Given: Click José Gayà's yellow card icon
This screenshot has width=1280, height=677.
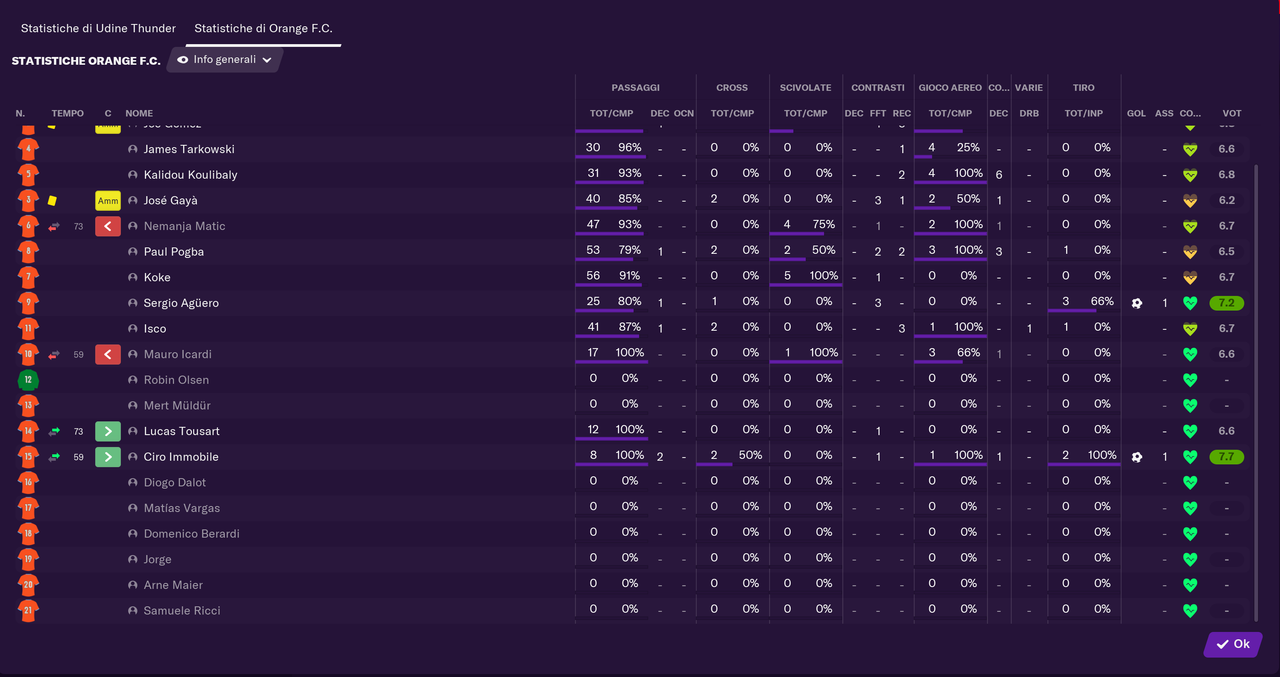Looking at the screenshot, I should [x=52, y=201].
